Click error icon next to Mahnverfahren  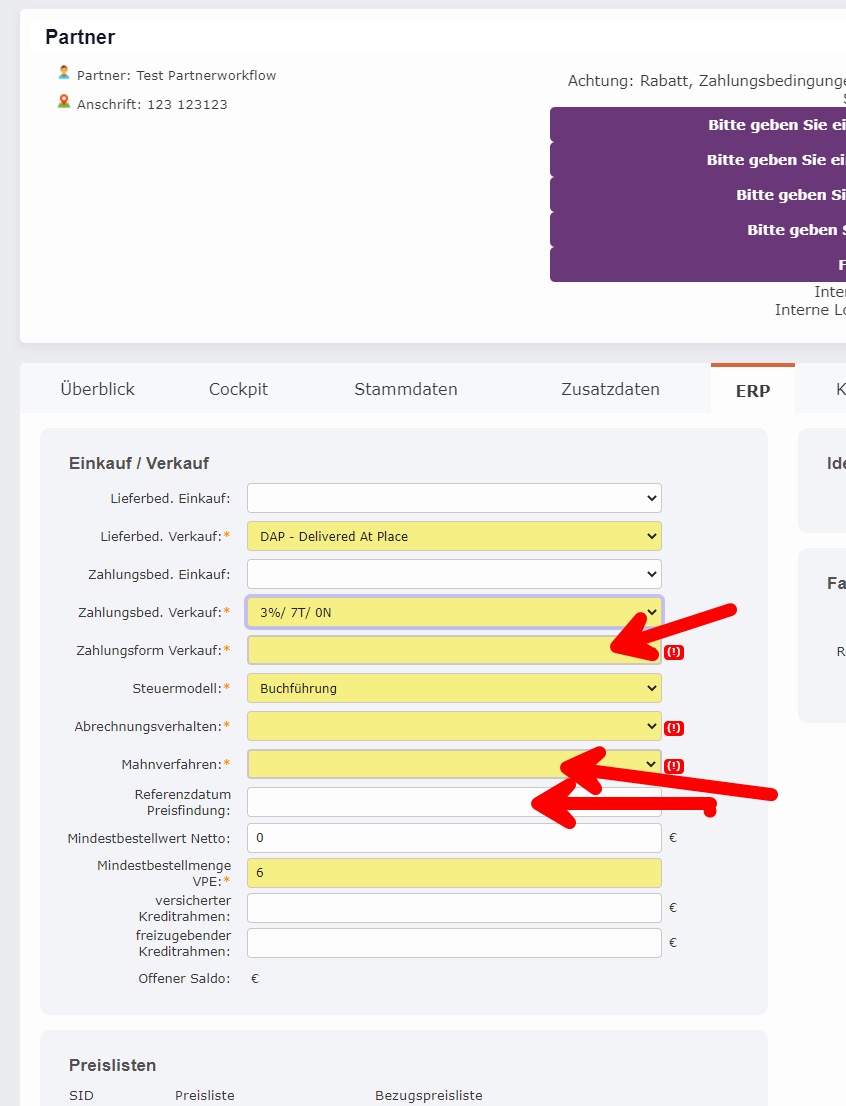pos(673,766)
